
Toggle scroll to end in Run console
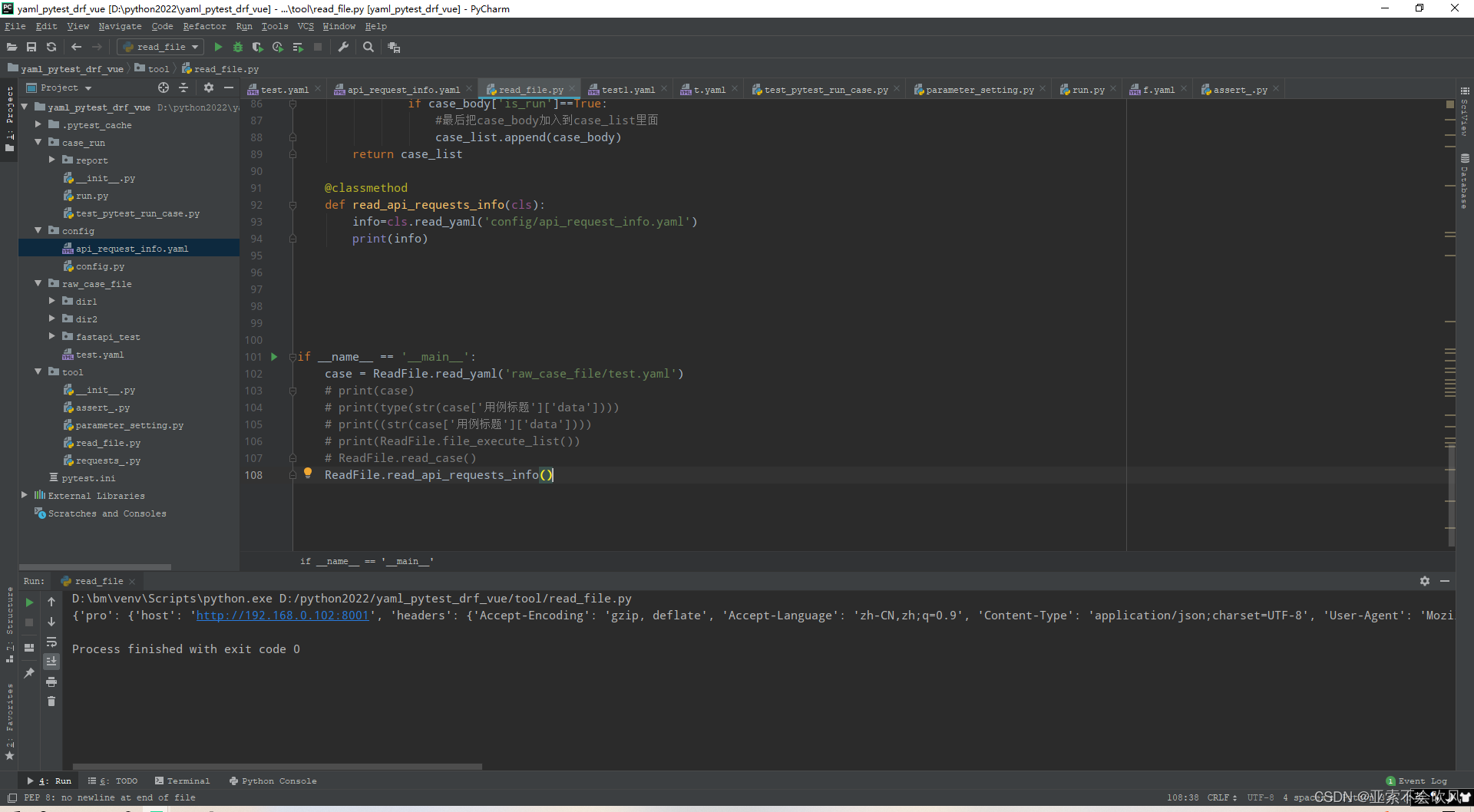51,661
